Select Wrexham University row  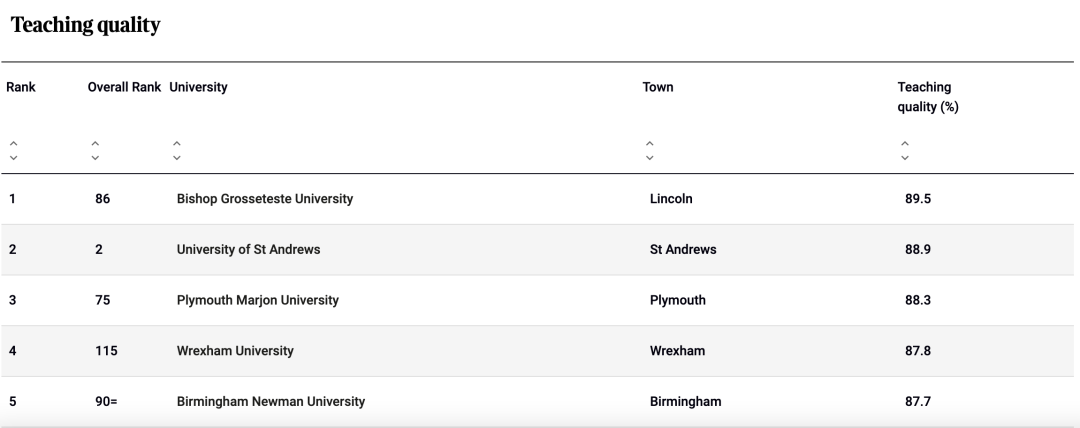pyautogui.click(x=537, y=351)
